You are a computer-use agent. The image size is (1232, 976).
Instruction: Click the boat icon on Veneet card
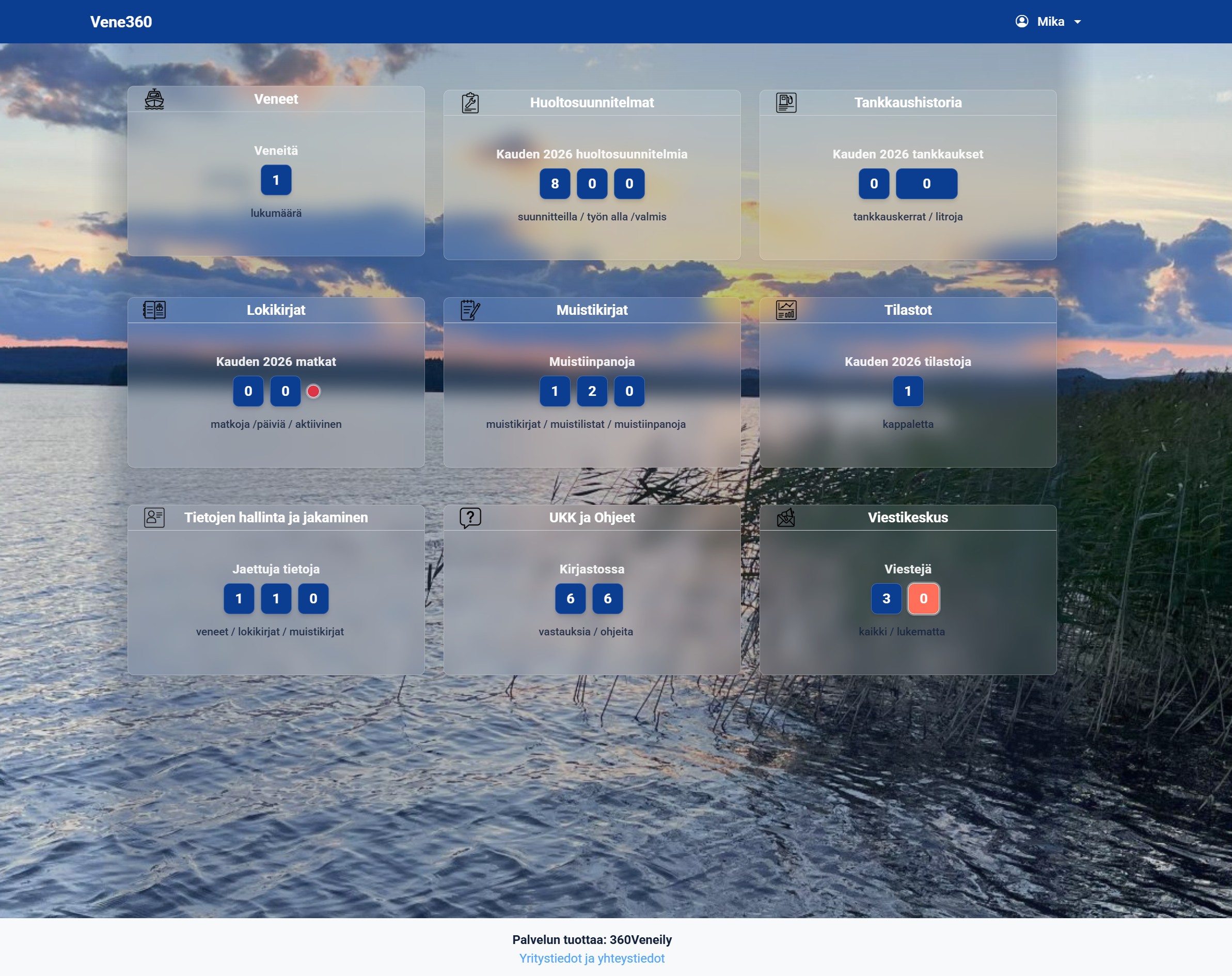[x=154, y=100]
